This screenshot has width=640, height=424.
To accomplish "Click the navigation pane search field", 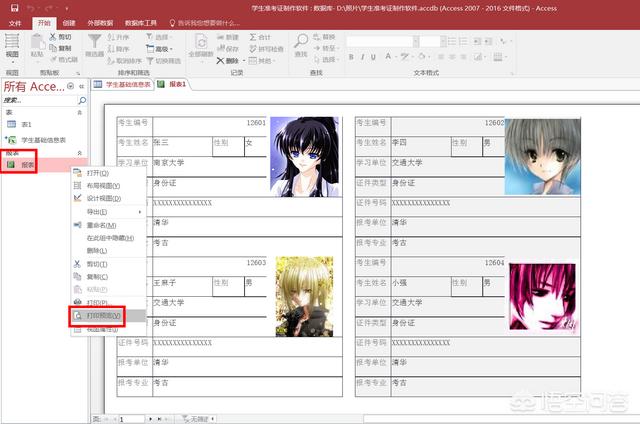I will pyautogui.click(x=40, y=100).
